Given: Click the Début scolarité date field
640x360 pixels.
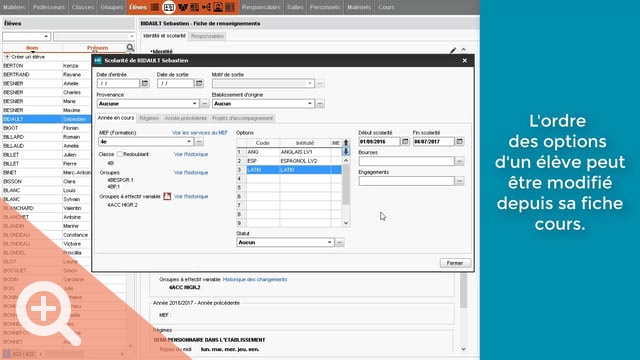Looking at the screenshot, I should (379, 141).
